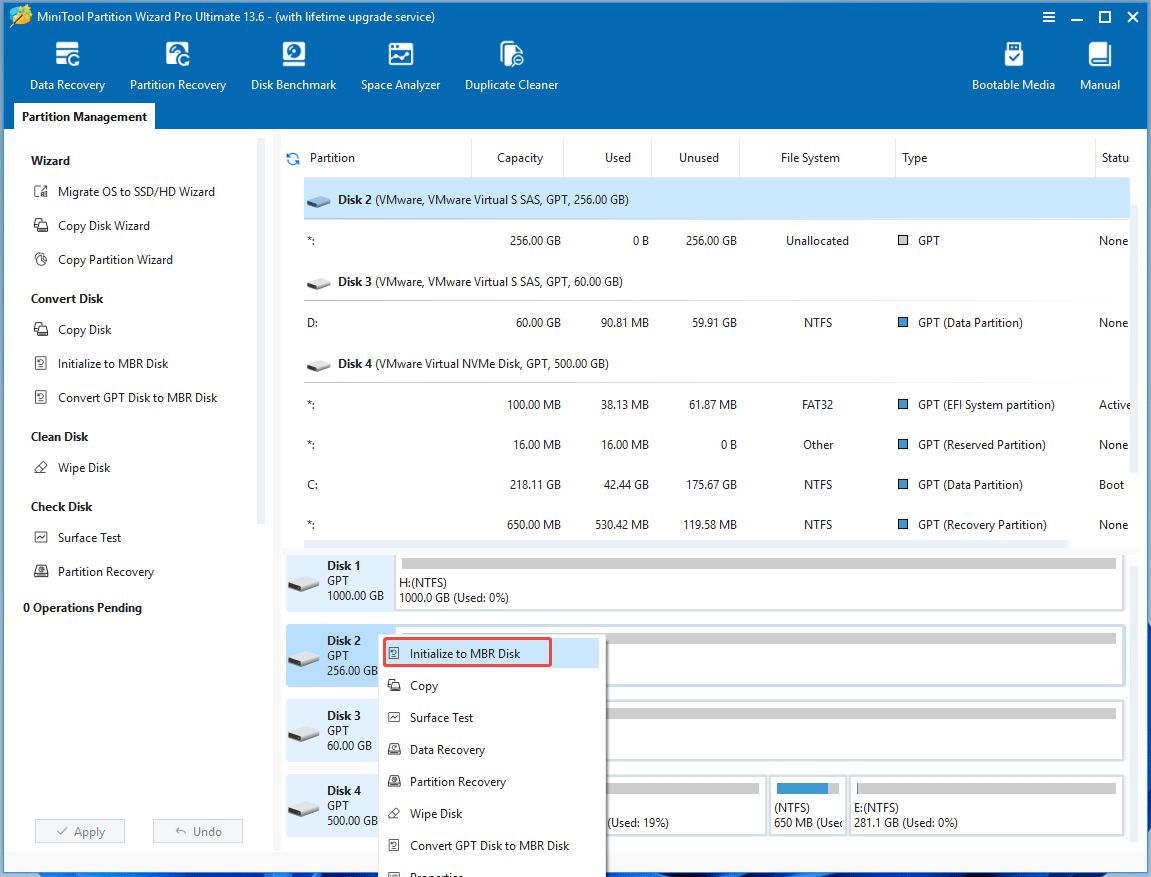Select the C: partition row
The width and height of the screenshot is (1151, 877).
(716, 485)
